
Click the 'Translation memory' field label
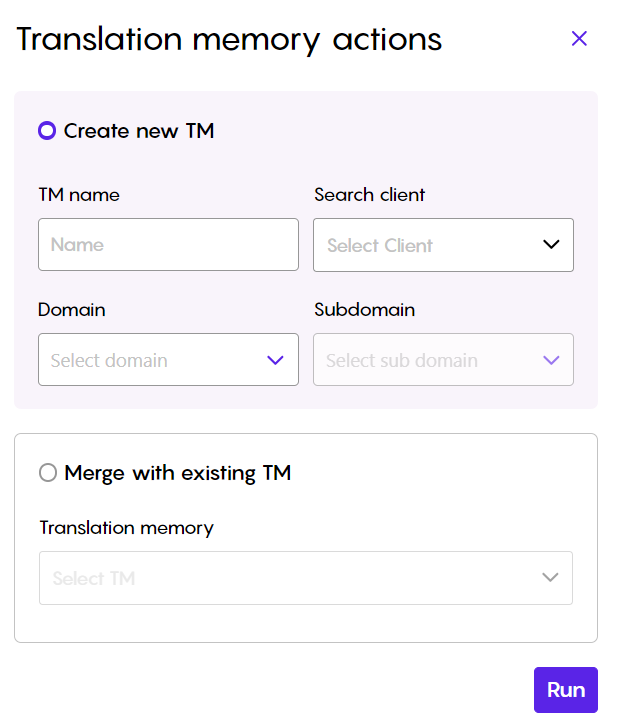point(127,528)
